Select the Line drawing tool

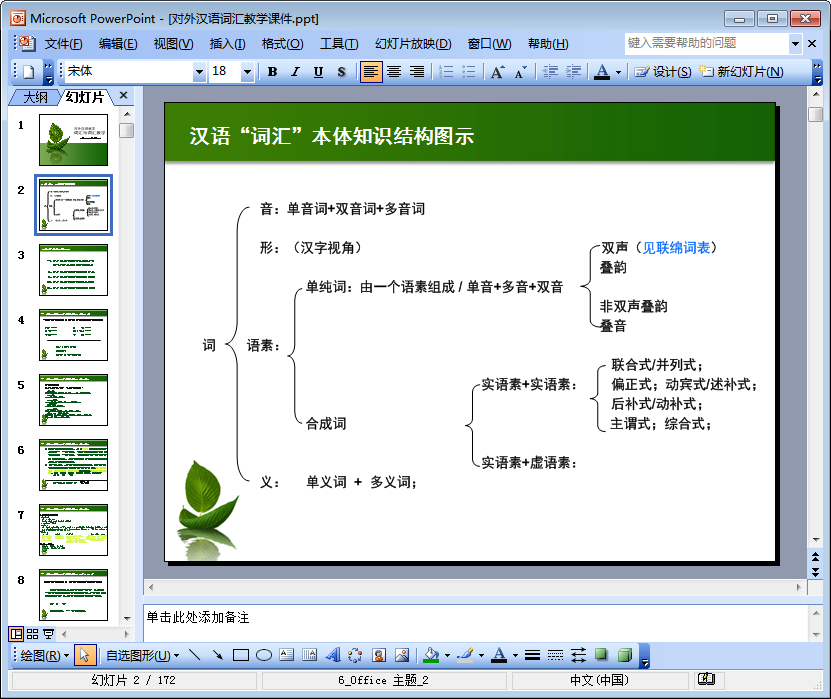(195, 656)
